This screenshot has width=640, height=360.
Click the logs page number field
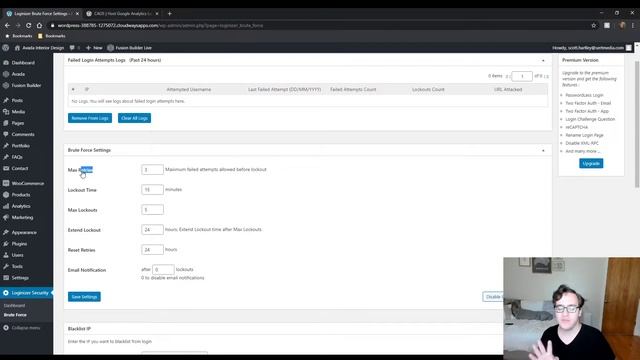pos(522,76)
